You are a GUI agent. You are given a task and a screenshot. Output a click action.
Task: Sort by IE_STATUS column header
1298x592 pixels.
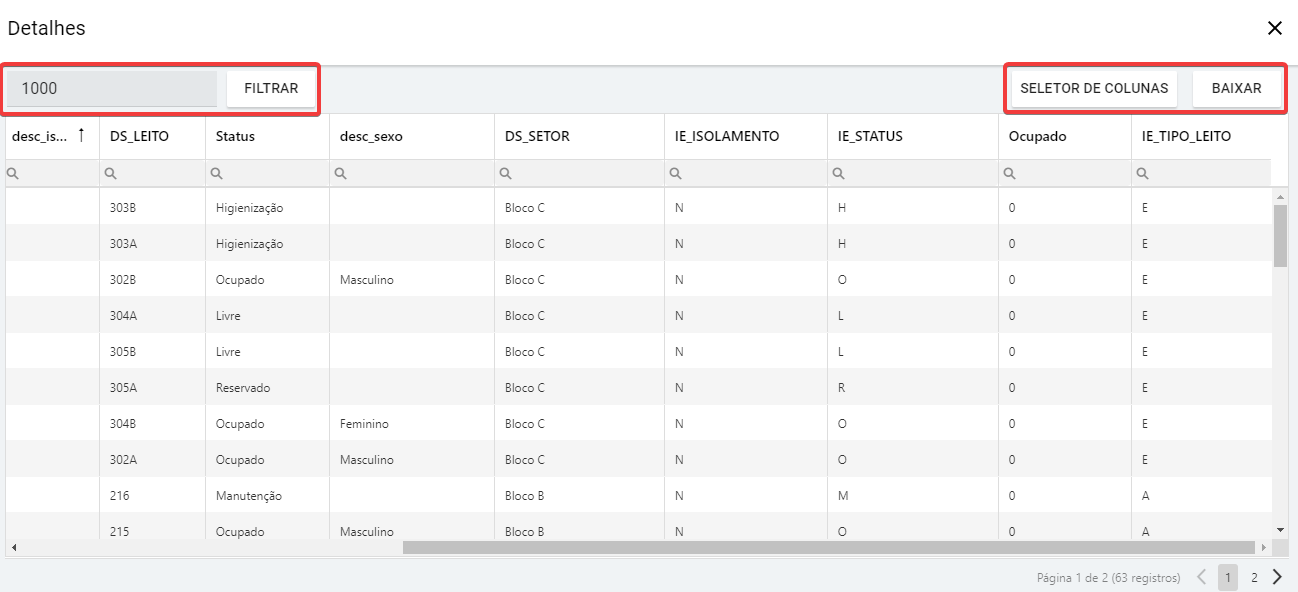913,136
